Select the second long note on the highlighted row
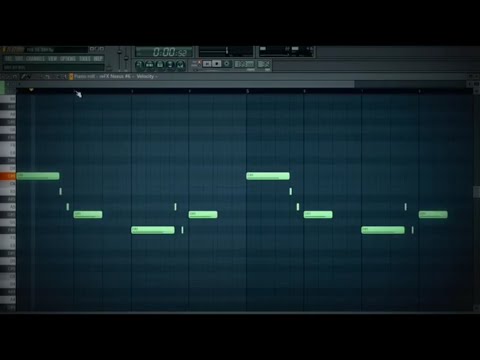 [268, 176]
